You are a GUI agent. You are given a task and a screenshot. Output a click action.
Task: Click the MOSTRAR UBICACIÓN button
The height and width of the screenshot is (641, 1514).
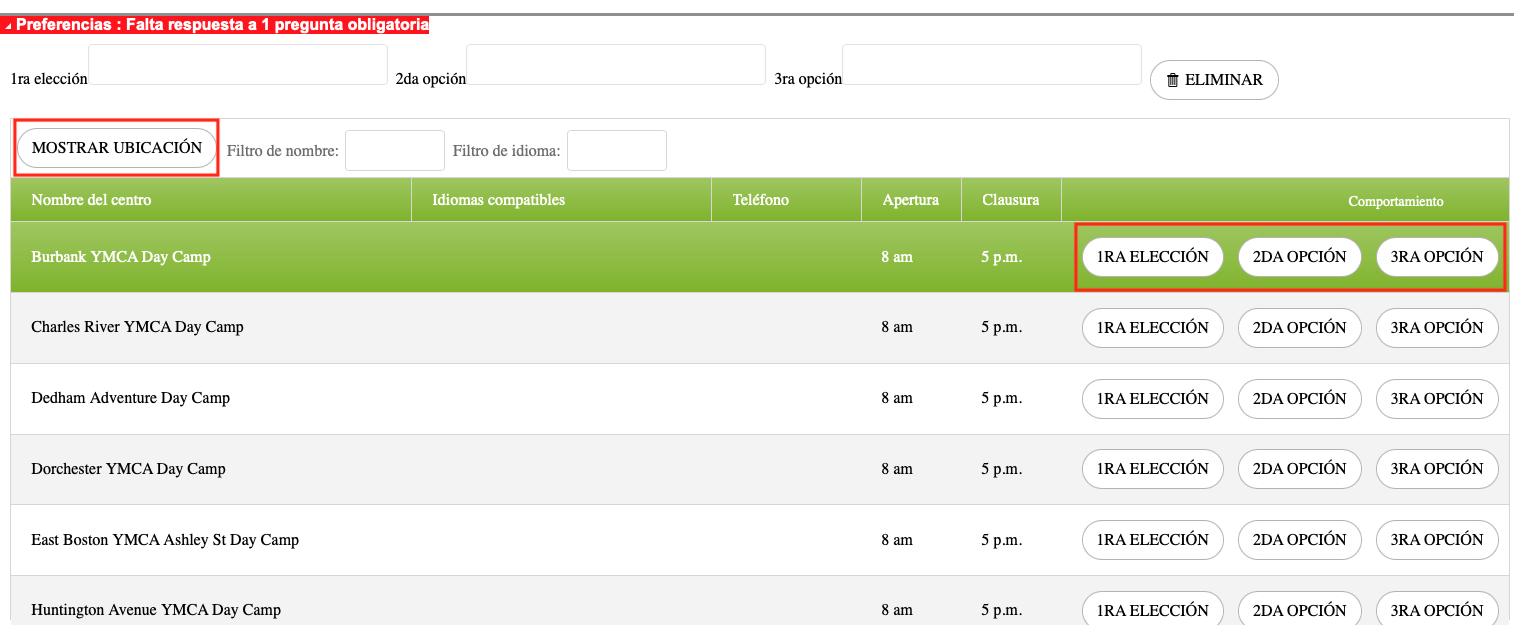117,148
